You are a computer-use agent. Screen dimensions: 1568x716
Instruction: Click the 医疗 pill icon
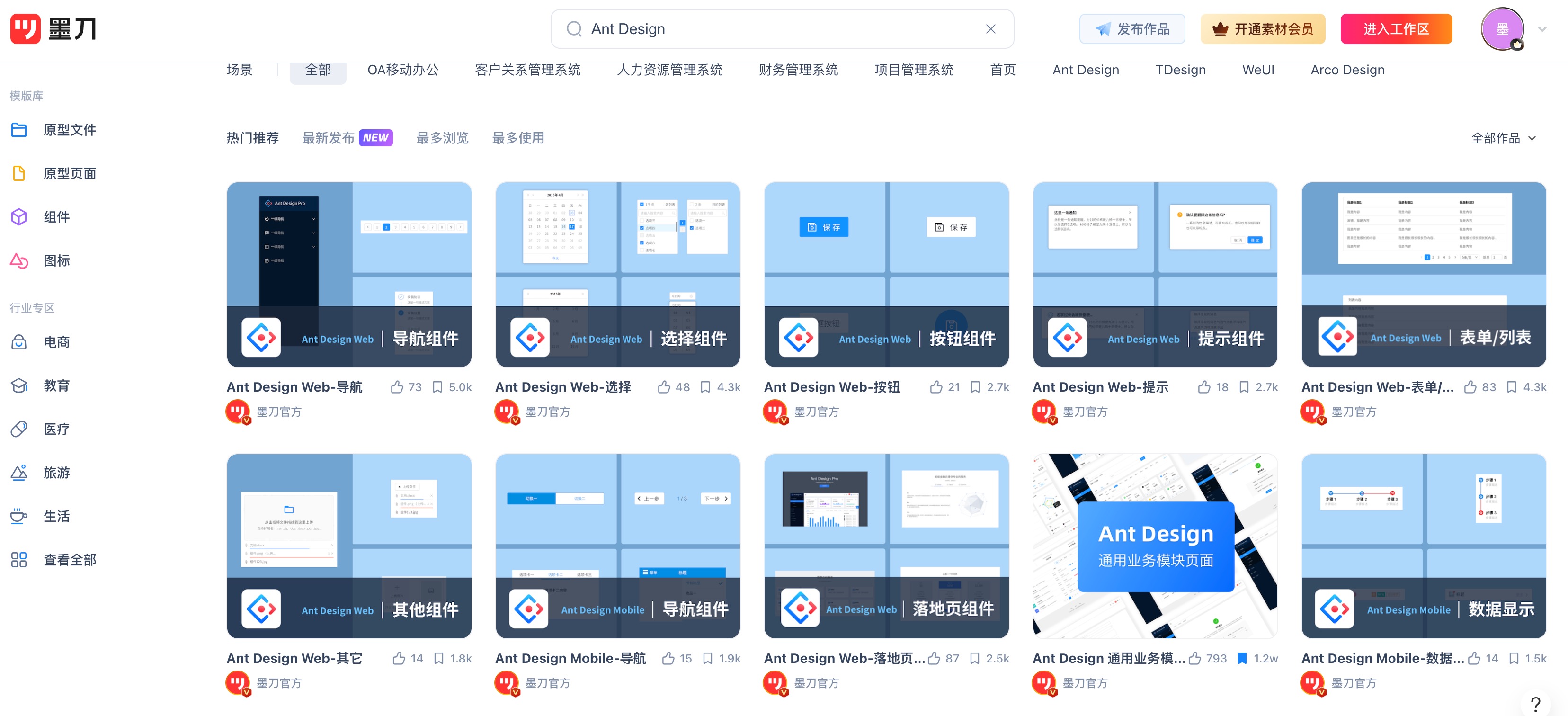click(19, 429)
